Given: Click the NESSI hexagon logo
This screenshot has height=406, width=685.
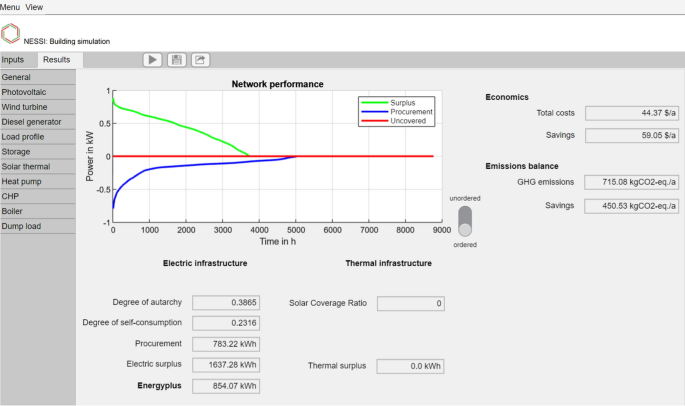Looking at the screenshot, I should [x=10, y=34].
